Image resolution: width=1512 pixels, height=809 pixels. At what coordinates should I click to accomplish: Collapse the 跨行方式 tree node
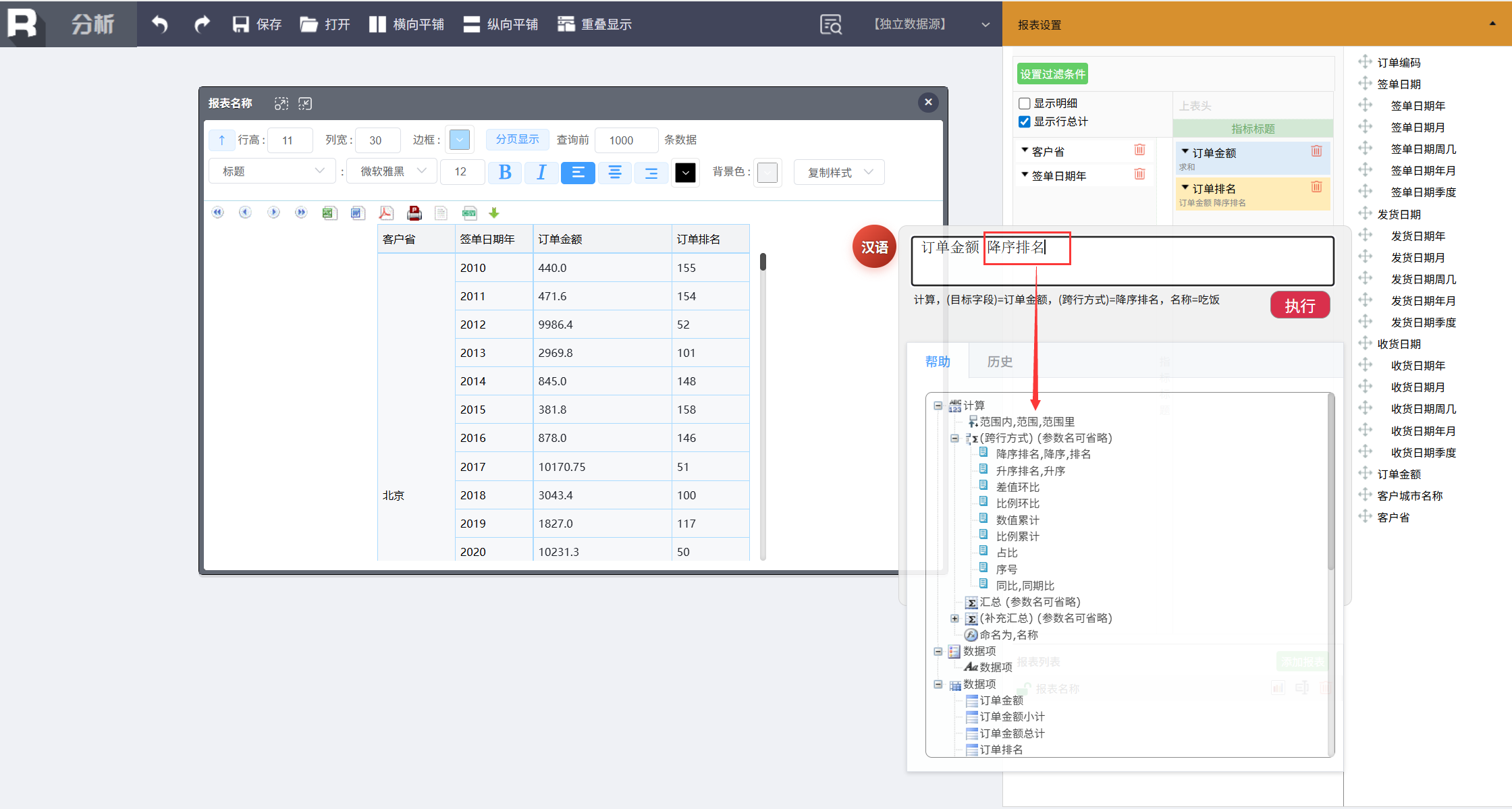[954, 438]
